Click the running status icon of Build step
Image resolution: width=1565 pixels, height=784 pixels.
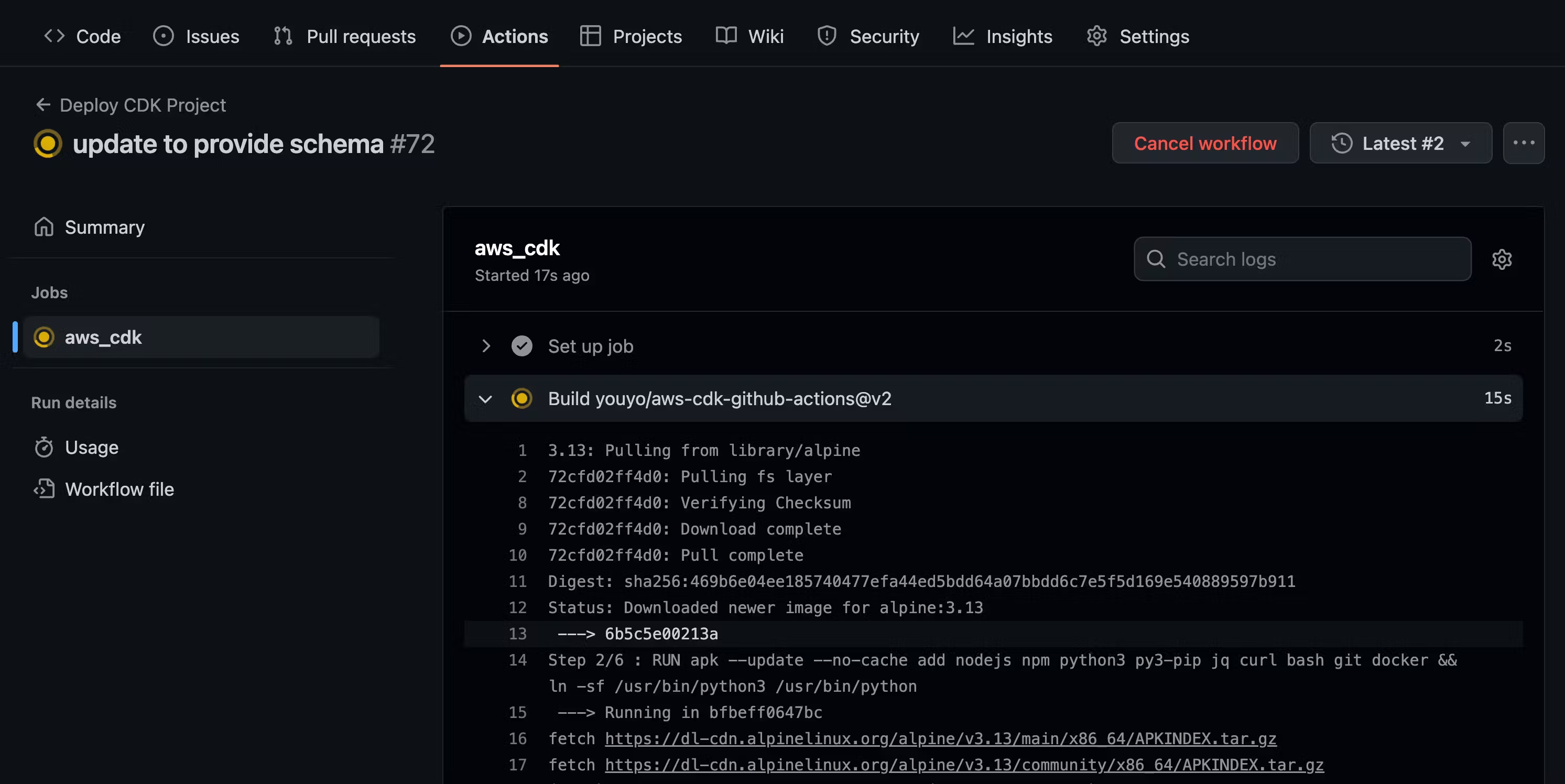(x=522, y=398)
